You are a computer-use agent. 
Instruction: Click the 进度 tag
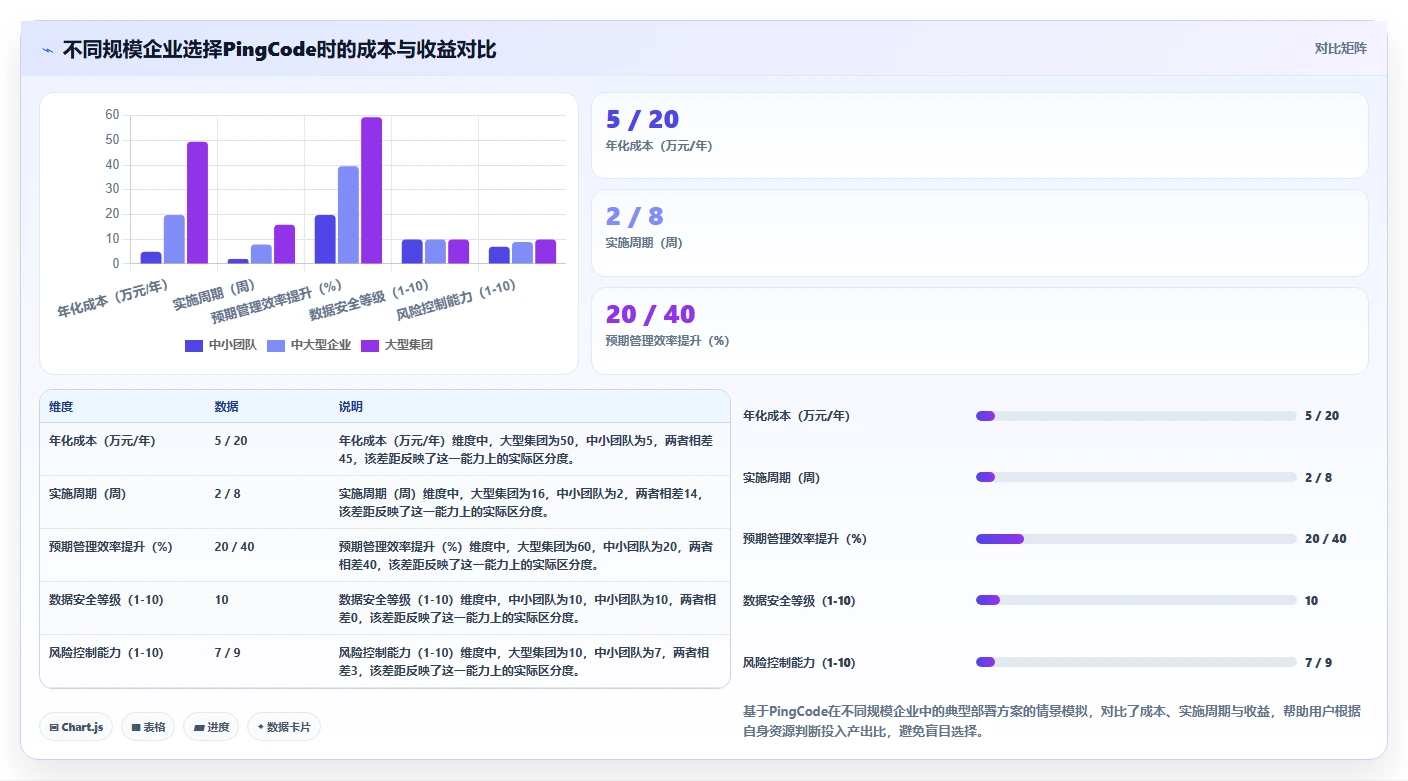[x=211, y=727]
